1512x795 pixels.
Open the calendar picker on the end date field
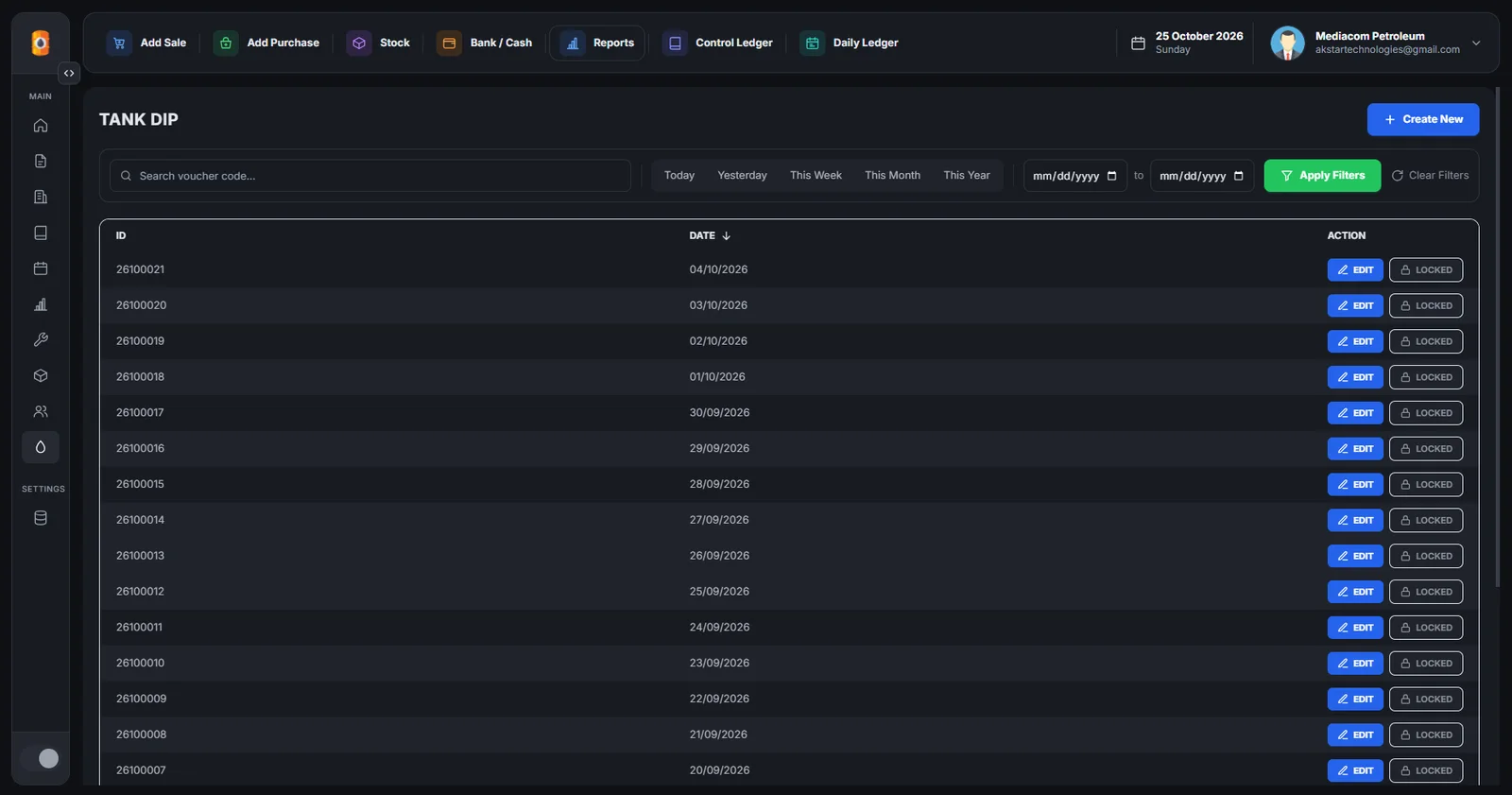1239,176
